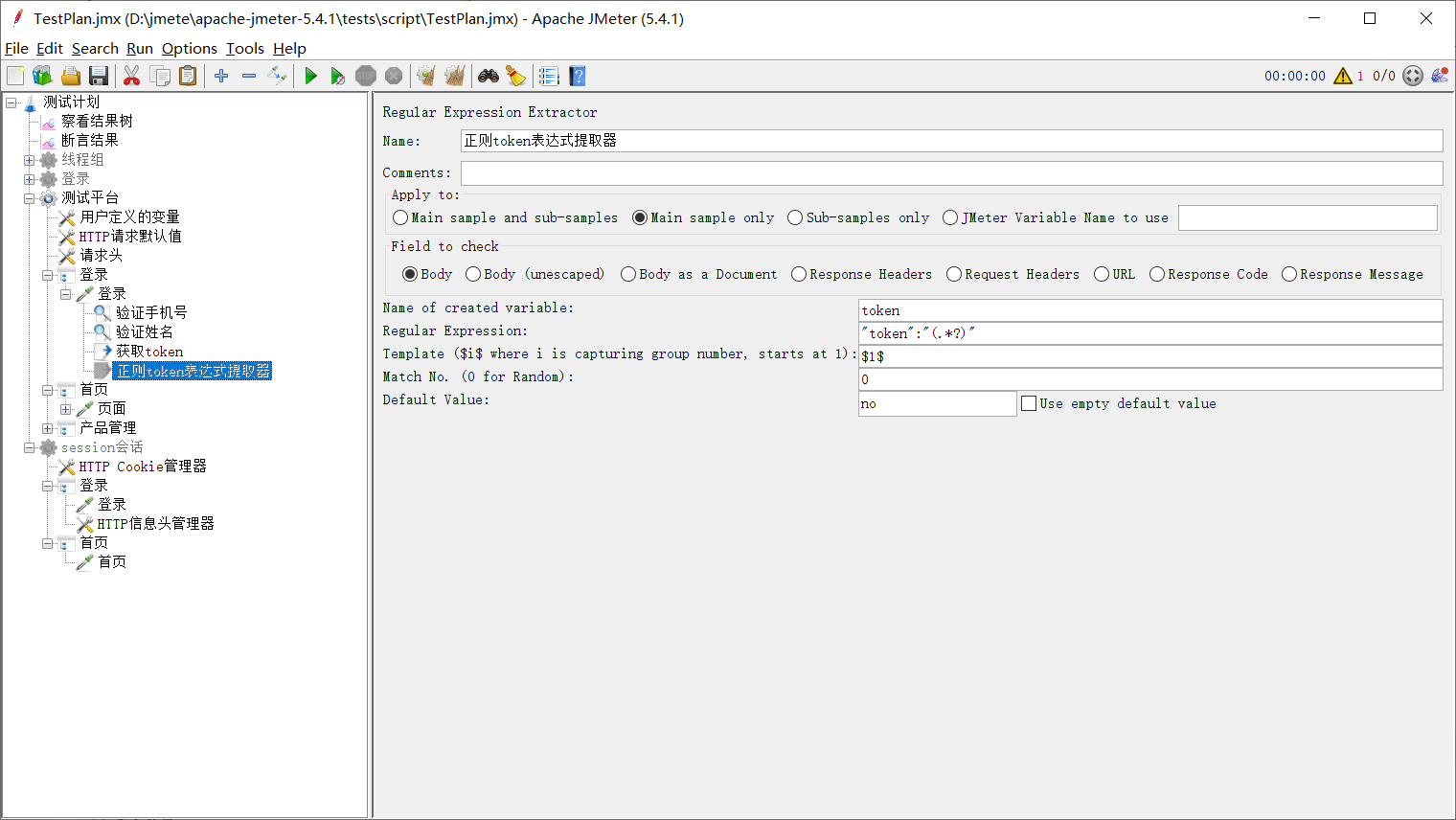Start test with no pauses

click(x=338, y=76)
